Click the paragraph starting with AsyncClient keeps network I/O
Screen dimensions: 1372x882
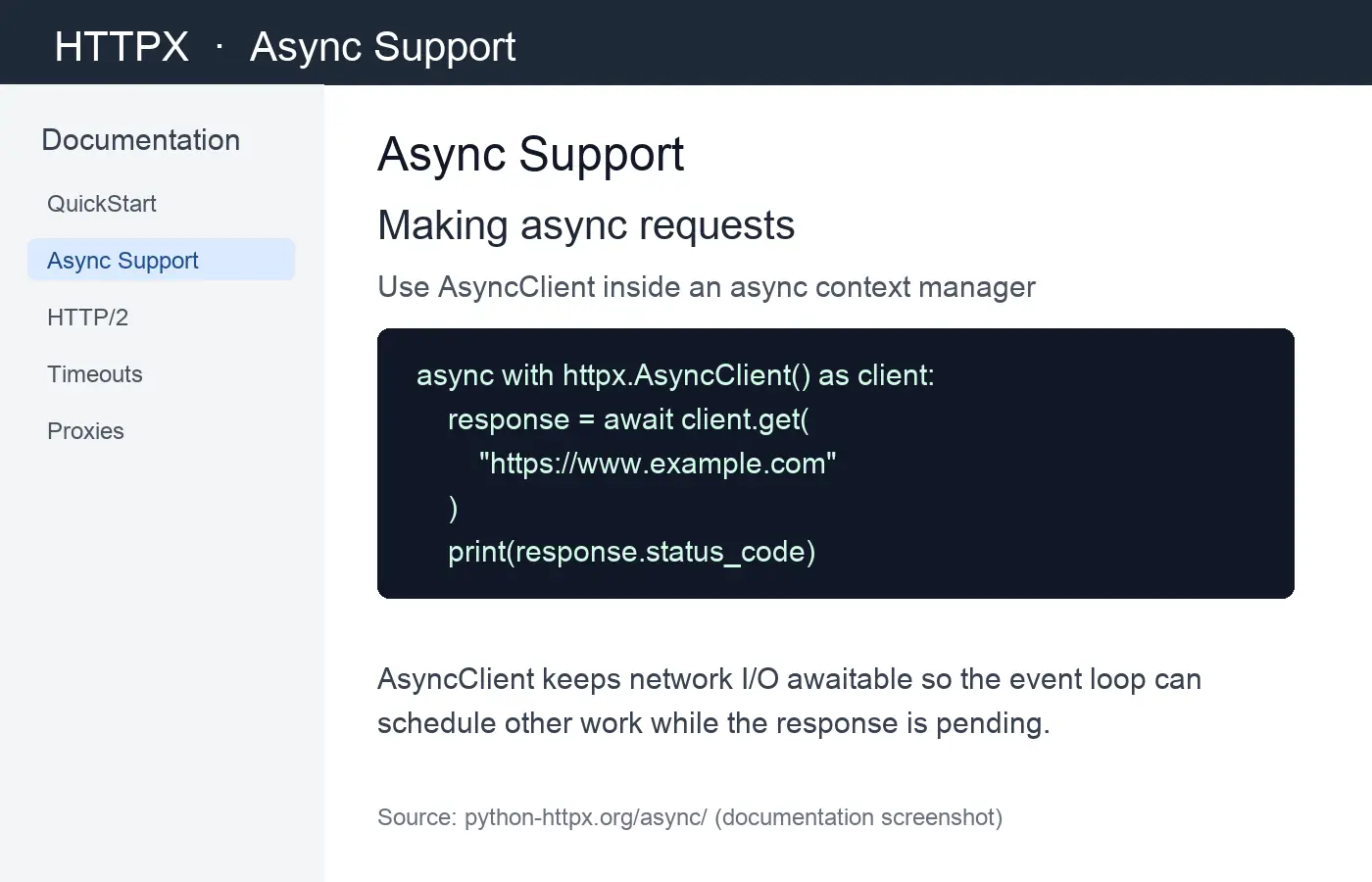(x=789, y=702)
